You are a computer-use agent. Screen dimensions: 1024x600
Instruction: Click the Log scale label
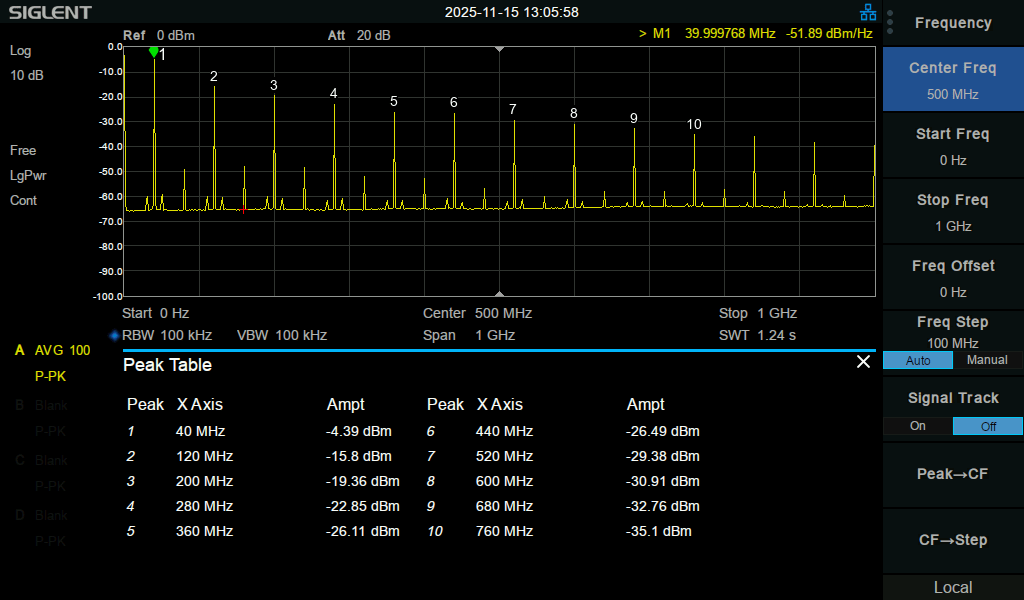[20, 51]
